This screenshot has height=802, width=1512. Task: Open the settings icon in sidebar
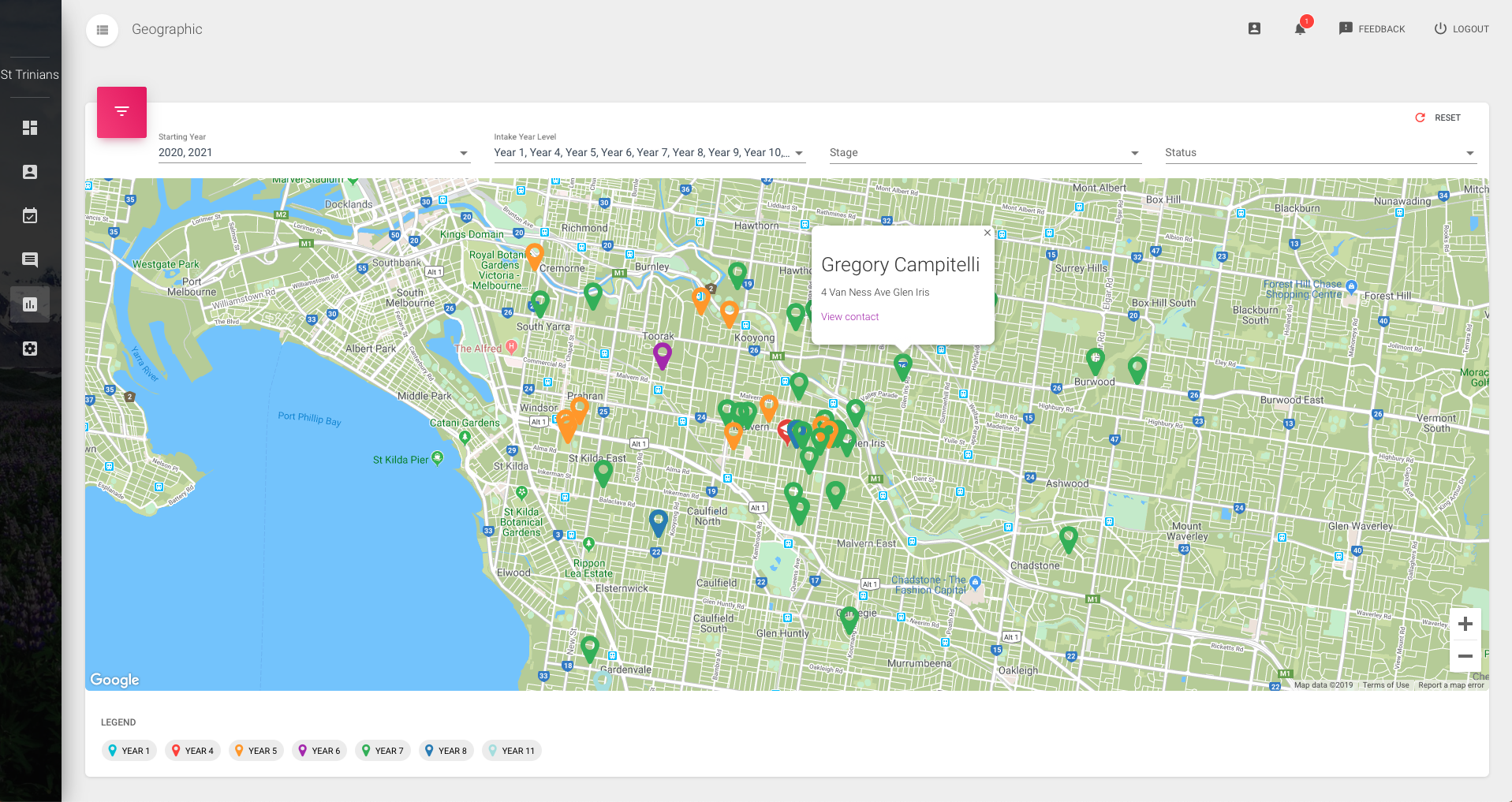30,349
